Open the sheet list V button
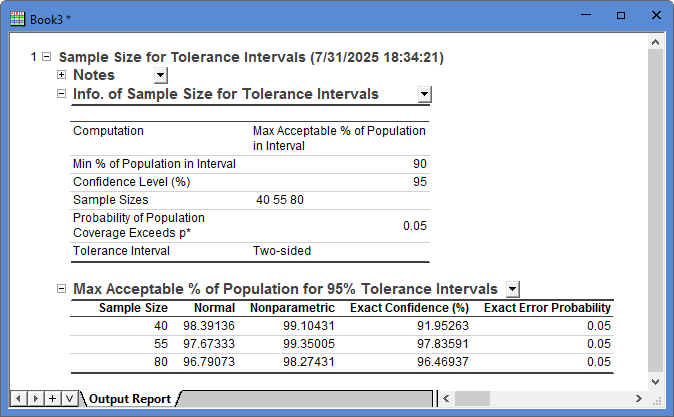Image resolution: width=674 pixels, height=417 pixels. tap(70, 399)
